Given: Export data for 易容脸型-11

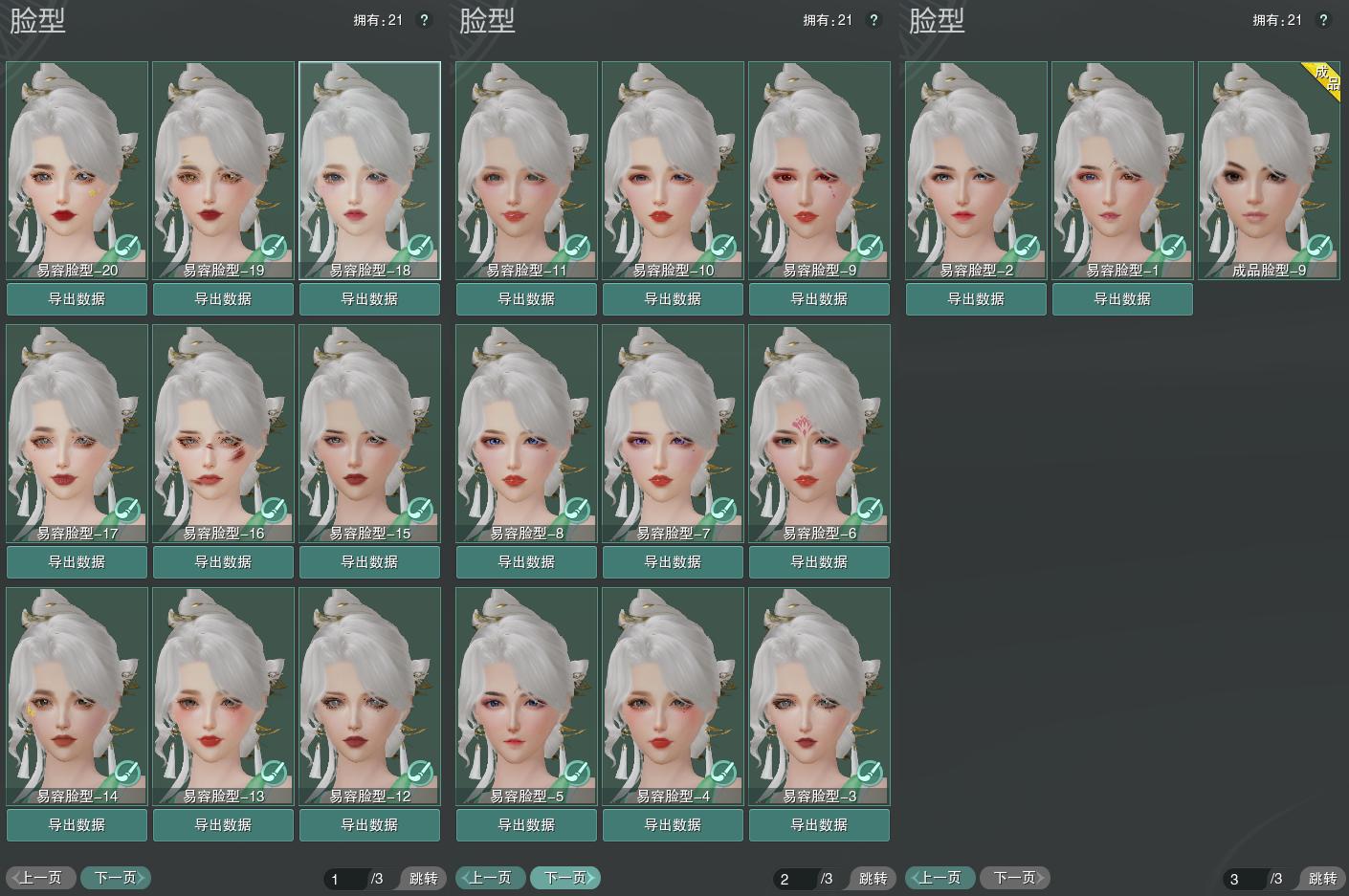Looking at the screenshot, I should click(527, 299).
